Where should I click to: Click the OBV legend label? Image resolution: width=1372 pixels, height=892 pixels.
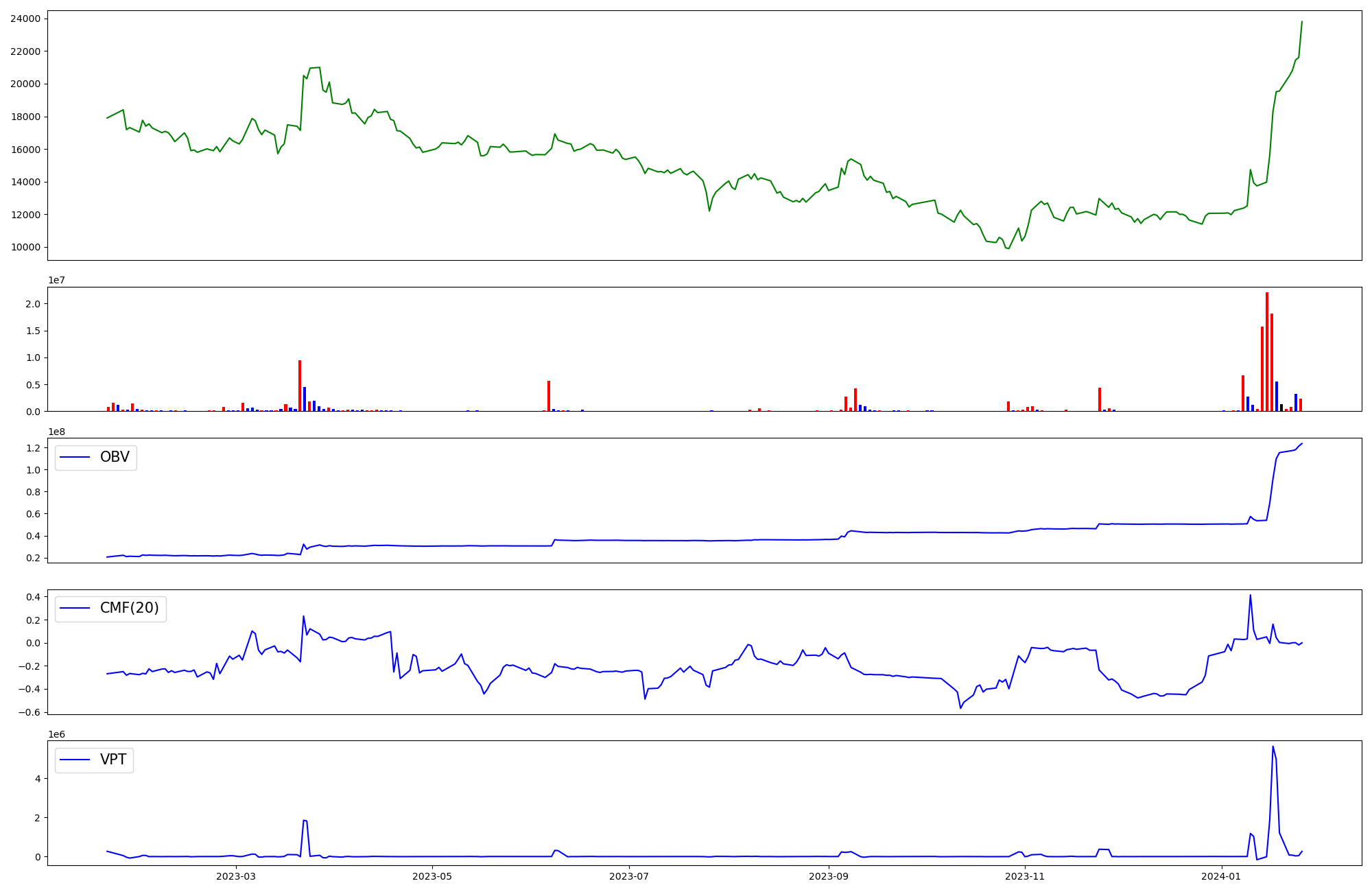(115, 457)
